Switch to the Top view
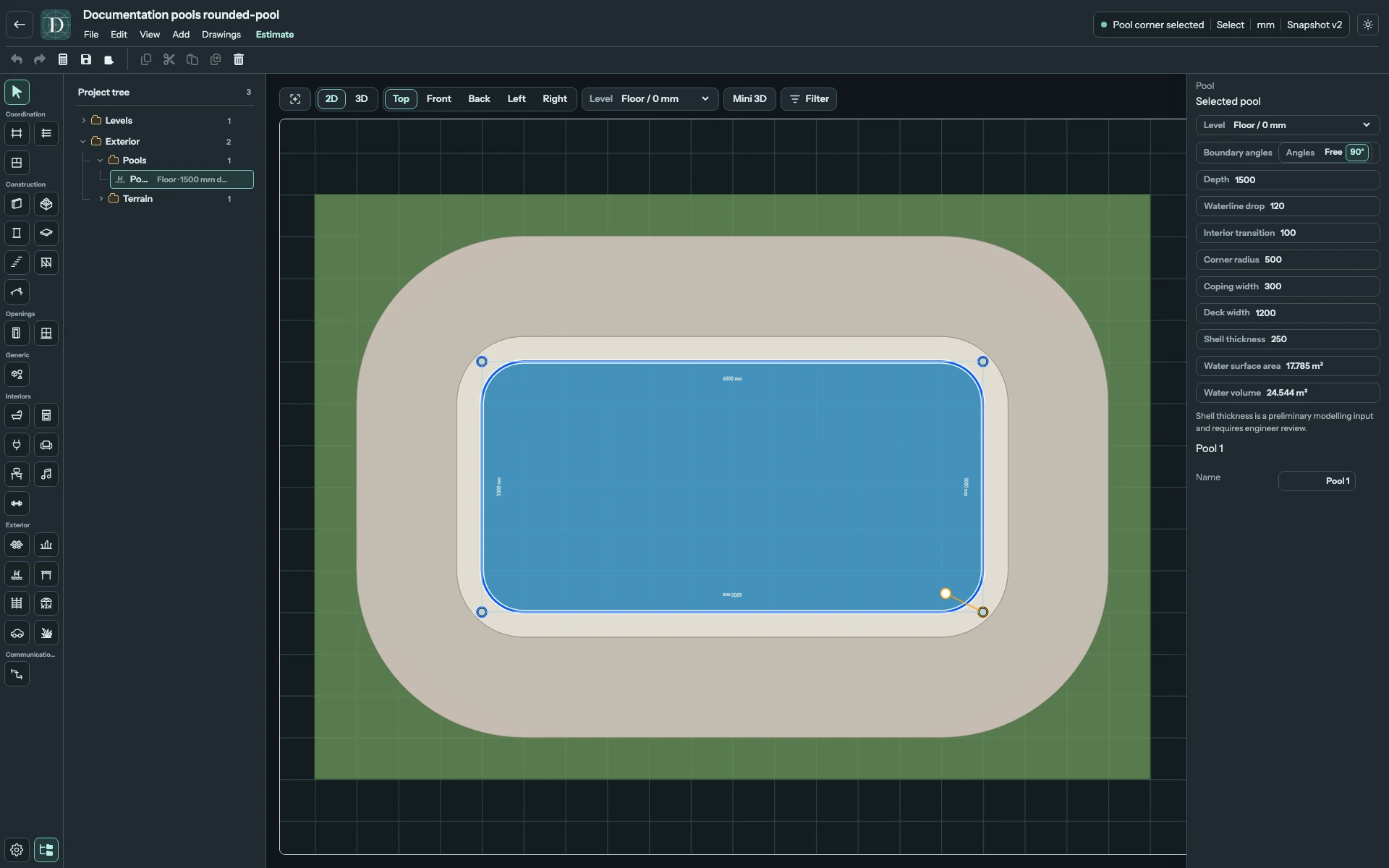Image resolution: width=1389 pixels, height=868 pixels. 401,99
